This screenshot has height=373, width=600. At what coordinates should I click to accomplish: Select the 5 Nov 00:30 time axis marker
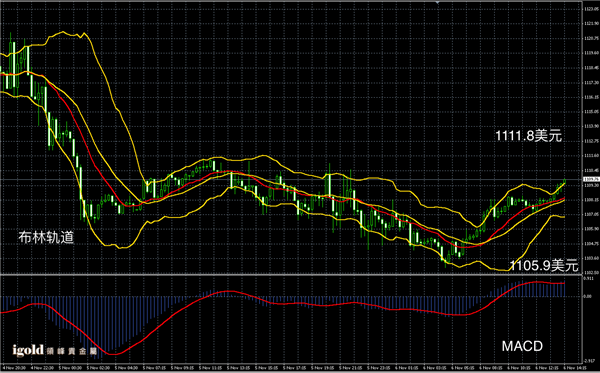pos(71,368)
